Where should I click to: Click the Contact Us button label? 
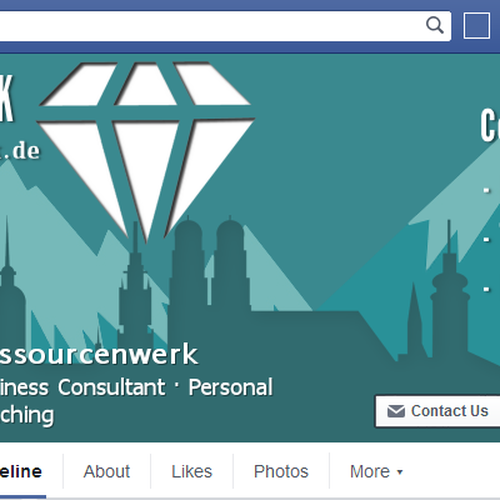449,411
